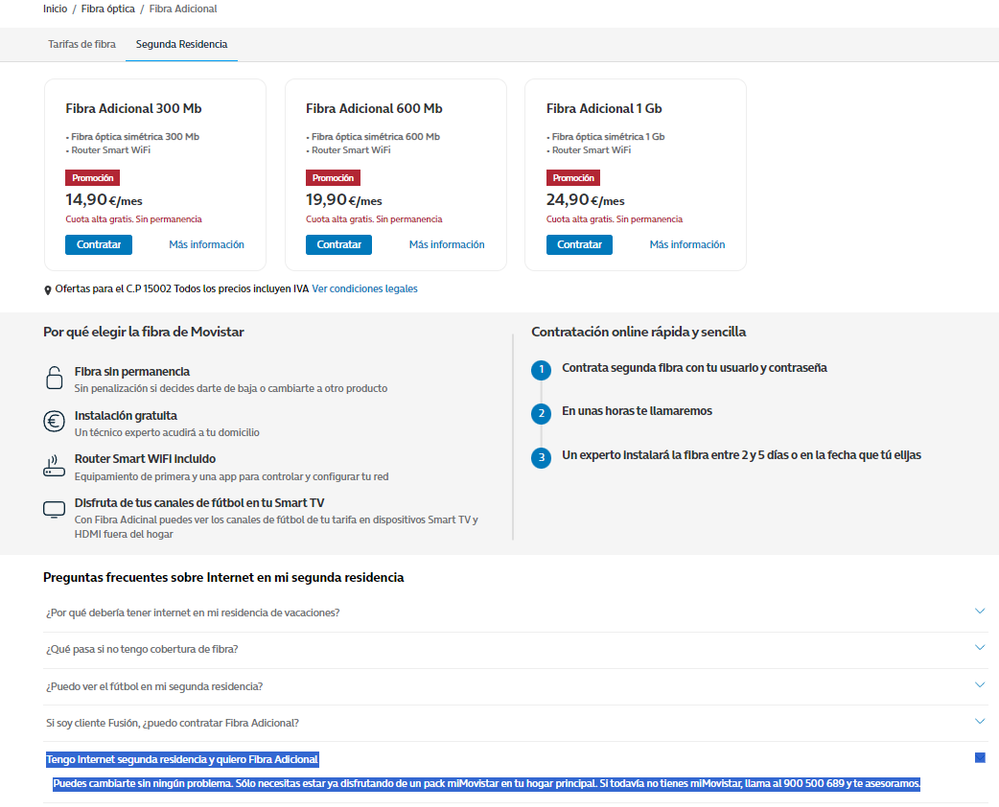This screenshot has width=999, height=807.
Task: Click the location pin icon near C.P 15002
Action: tap(48, 290)
